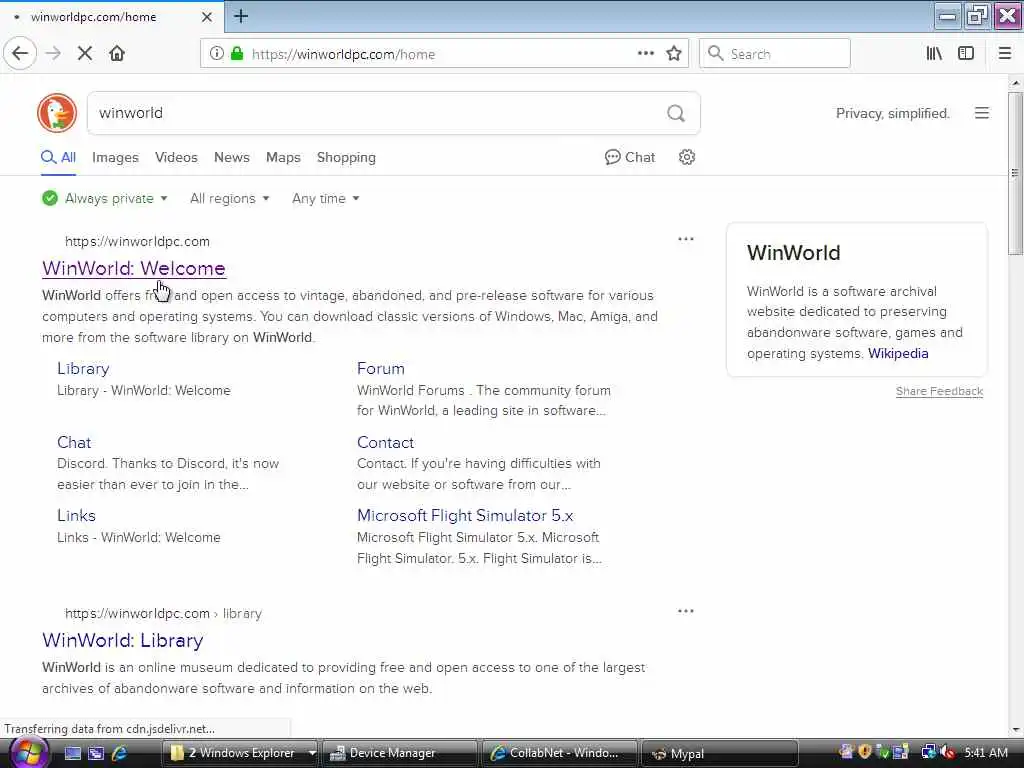This screenshot has width=1024, height=768.
Task: Open the Links sitelink
Action: click(x=76, y=515)
